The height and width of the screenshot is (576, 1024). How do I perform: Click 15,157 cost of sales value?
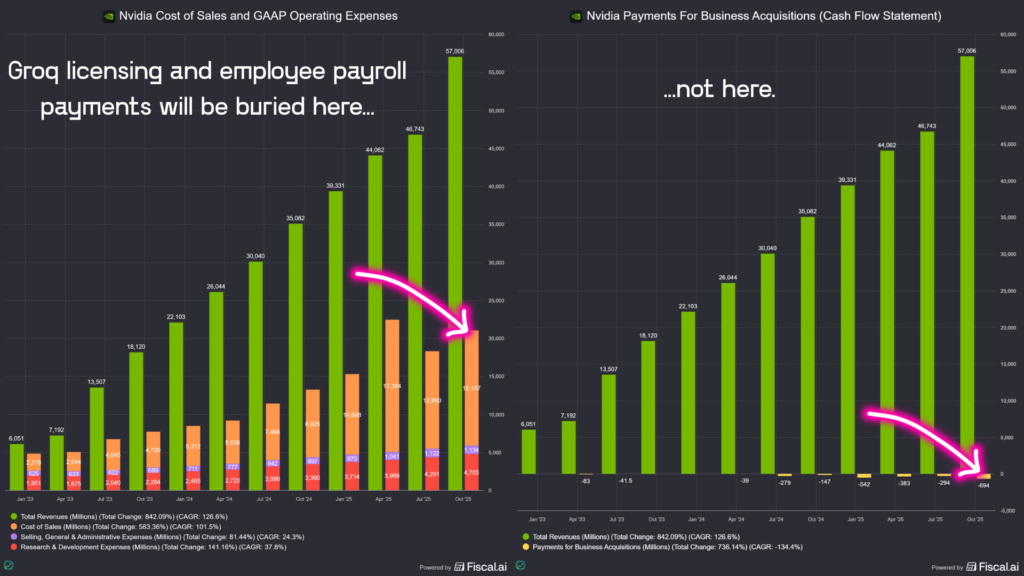(x=472, y=388)
